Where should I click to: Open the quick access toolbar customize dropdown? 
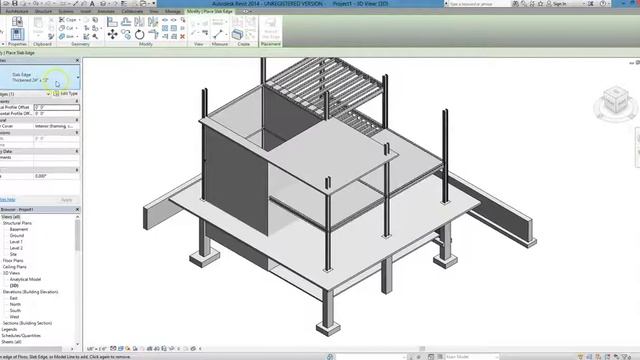tap(154, 4)
